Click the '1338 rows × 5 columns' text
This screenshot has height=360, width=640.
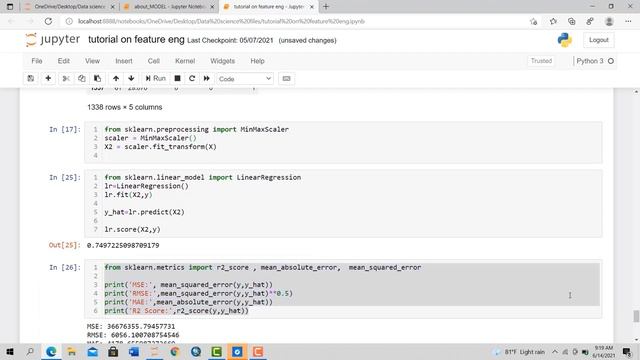click(124, 107)
